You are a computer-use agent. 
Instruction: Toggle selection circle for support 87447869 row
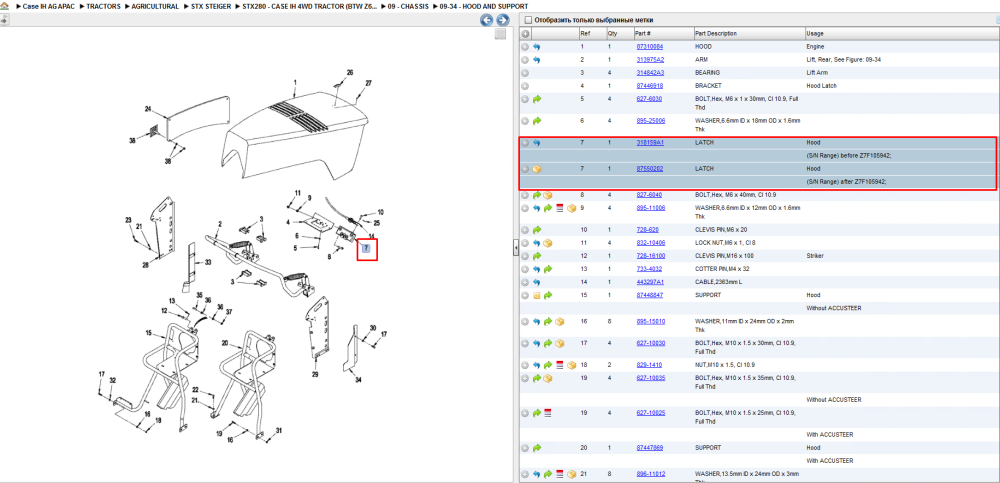(525, 448)
